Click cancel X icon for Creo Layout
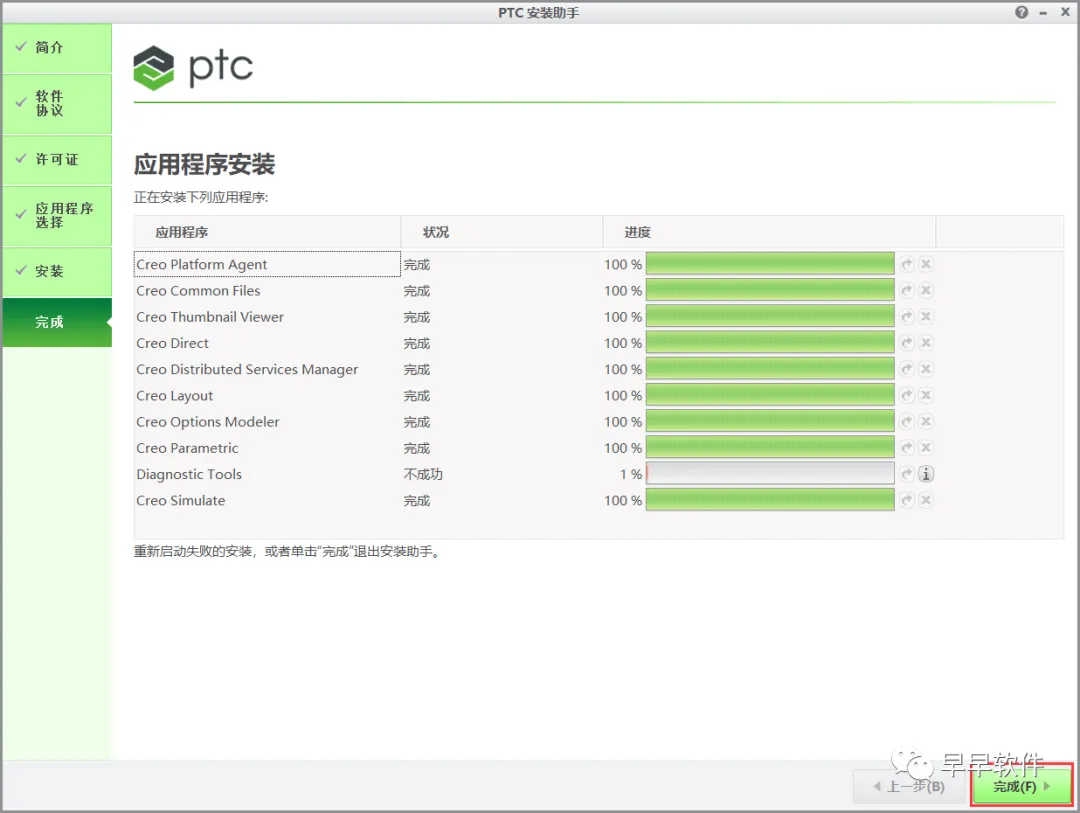Image resolution: width=1080 pixels, height=813 pixels. coord(926,395)
